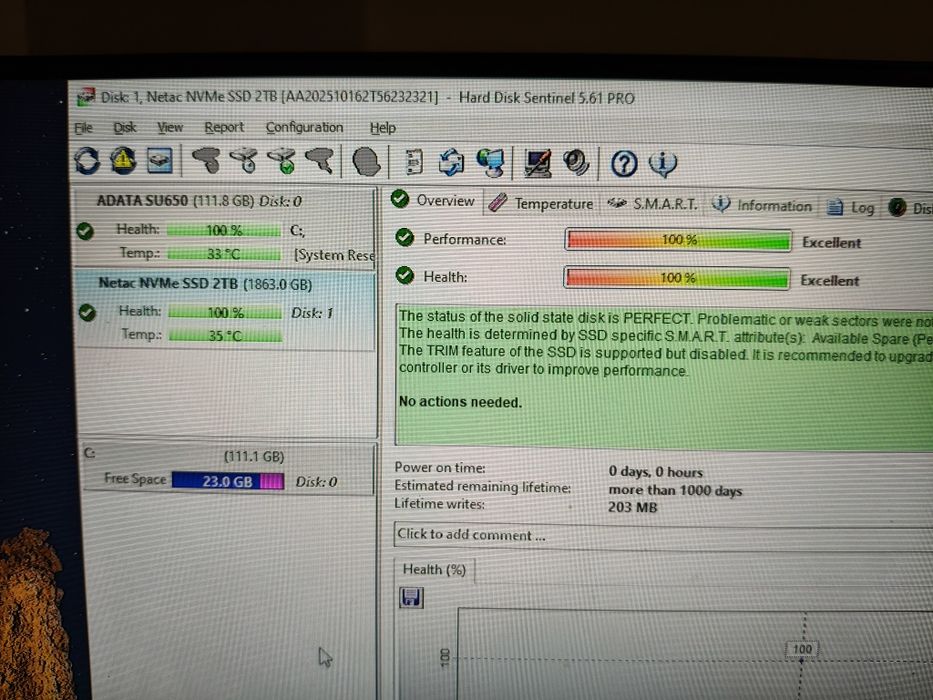933x700 pixels.
Task: Switch to the Information tab
Action: click(x=763, y=205)
